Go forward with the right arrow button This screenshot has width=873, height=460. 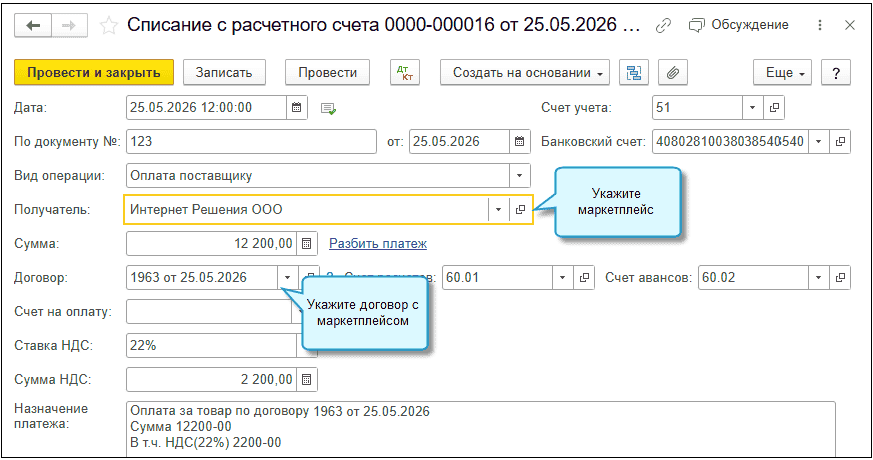(70, 26)
